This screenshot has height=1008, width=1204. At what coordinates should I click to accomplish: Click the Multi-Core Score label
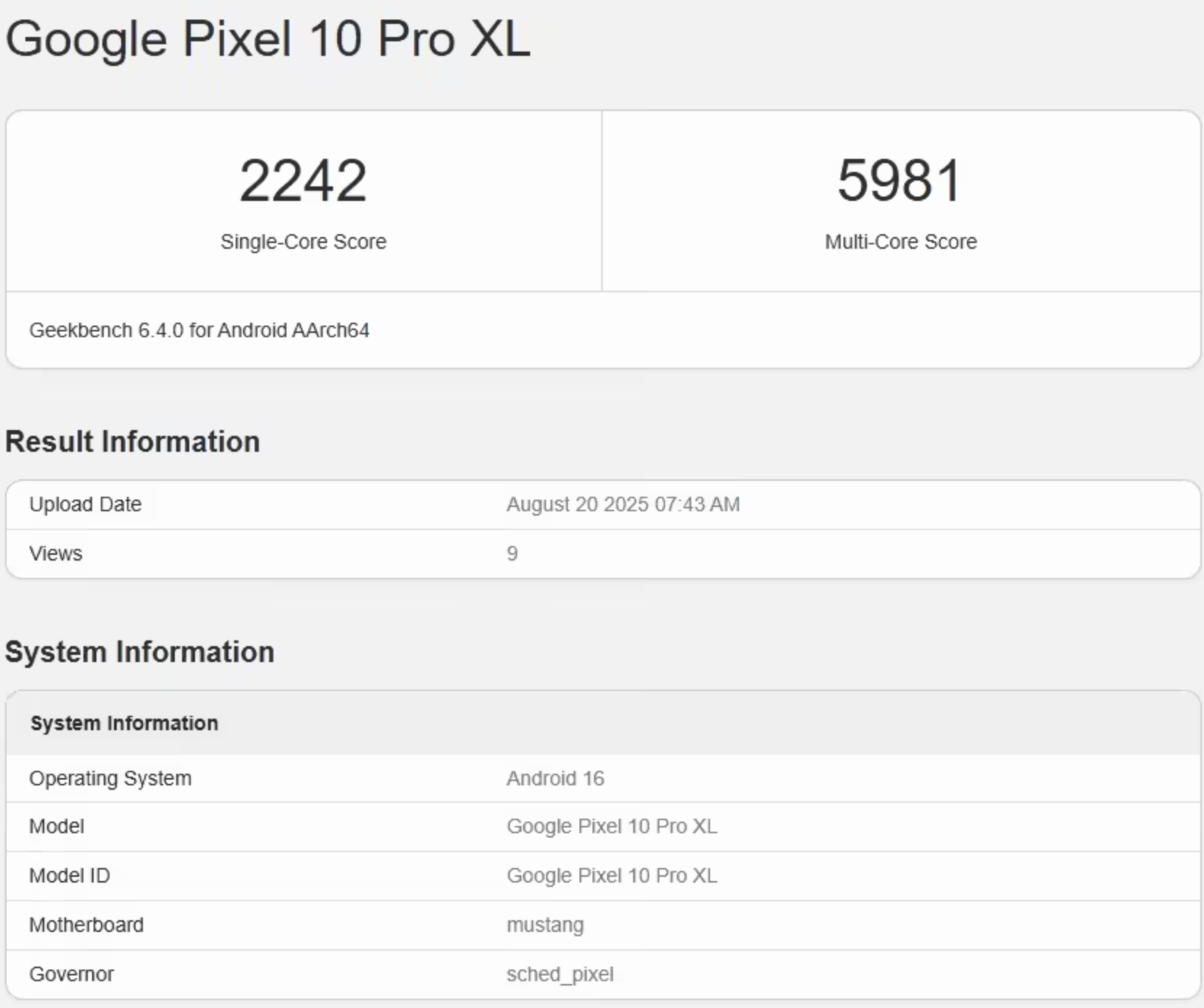900,241
